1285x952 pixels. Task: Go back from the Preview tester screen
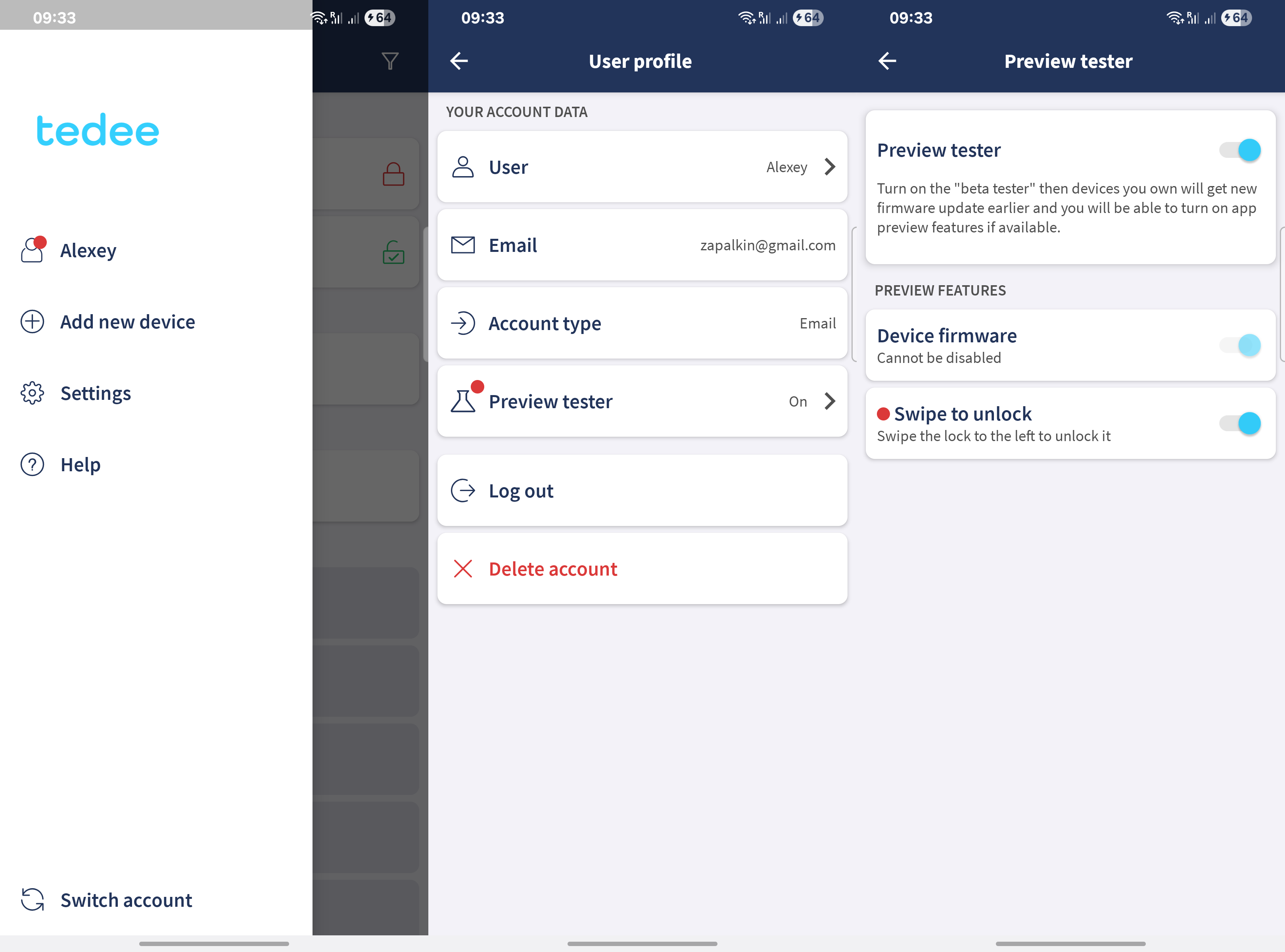coord(887,61)
